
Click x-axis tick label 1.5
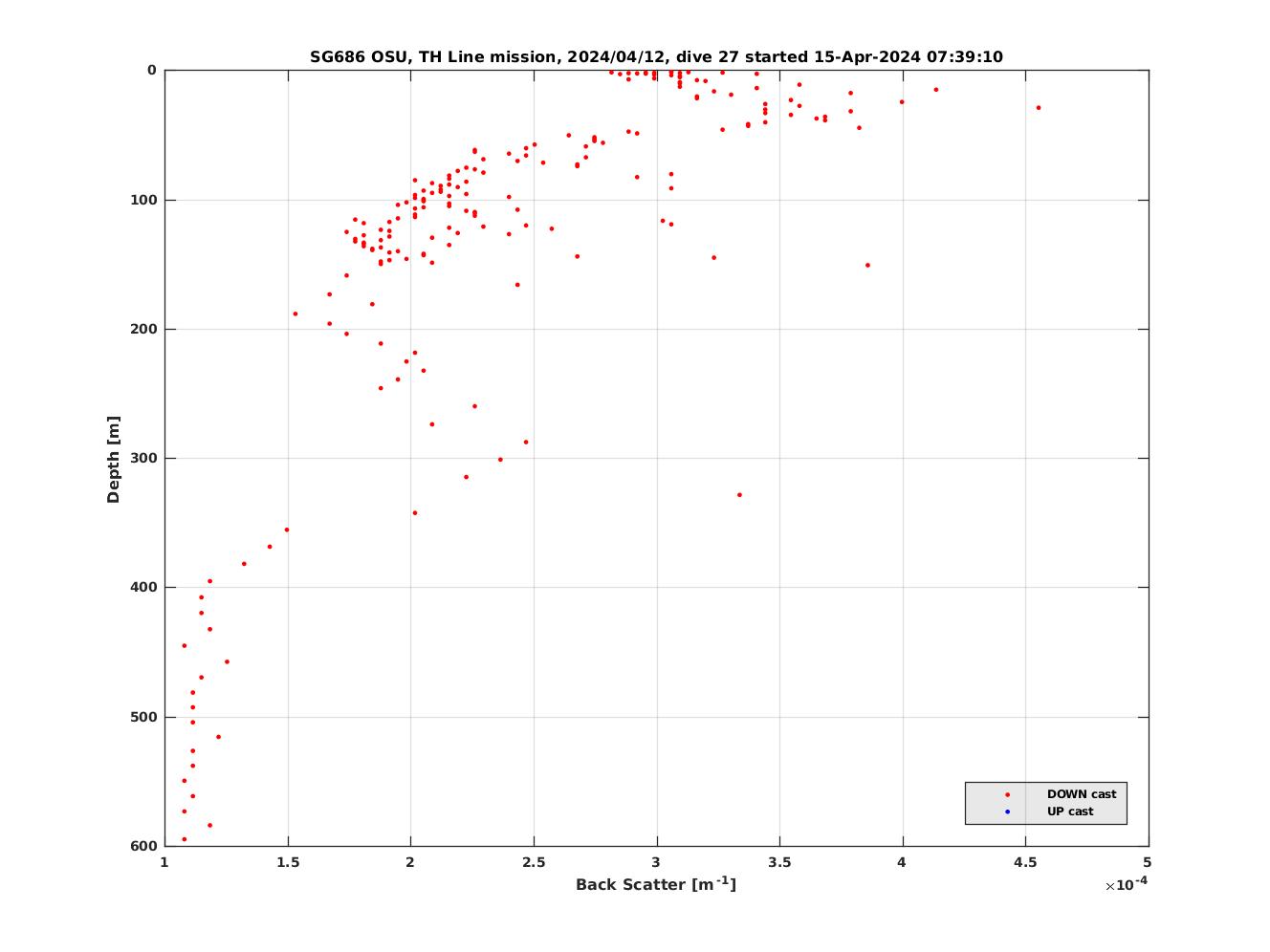click(x=288, y=863)
